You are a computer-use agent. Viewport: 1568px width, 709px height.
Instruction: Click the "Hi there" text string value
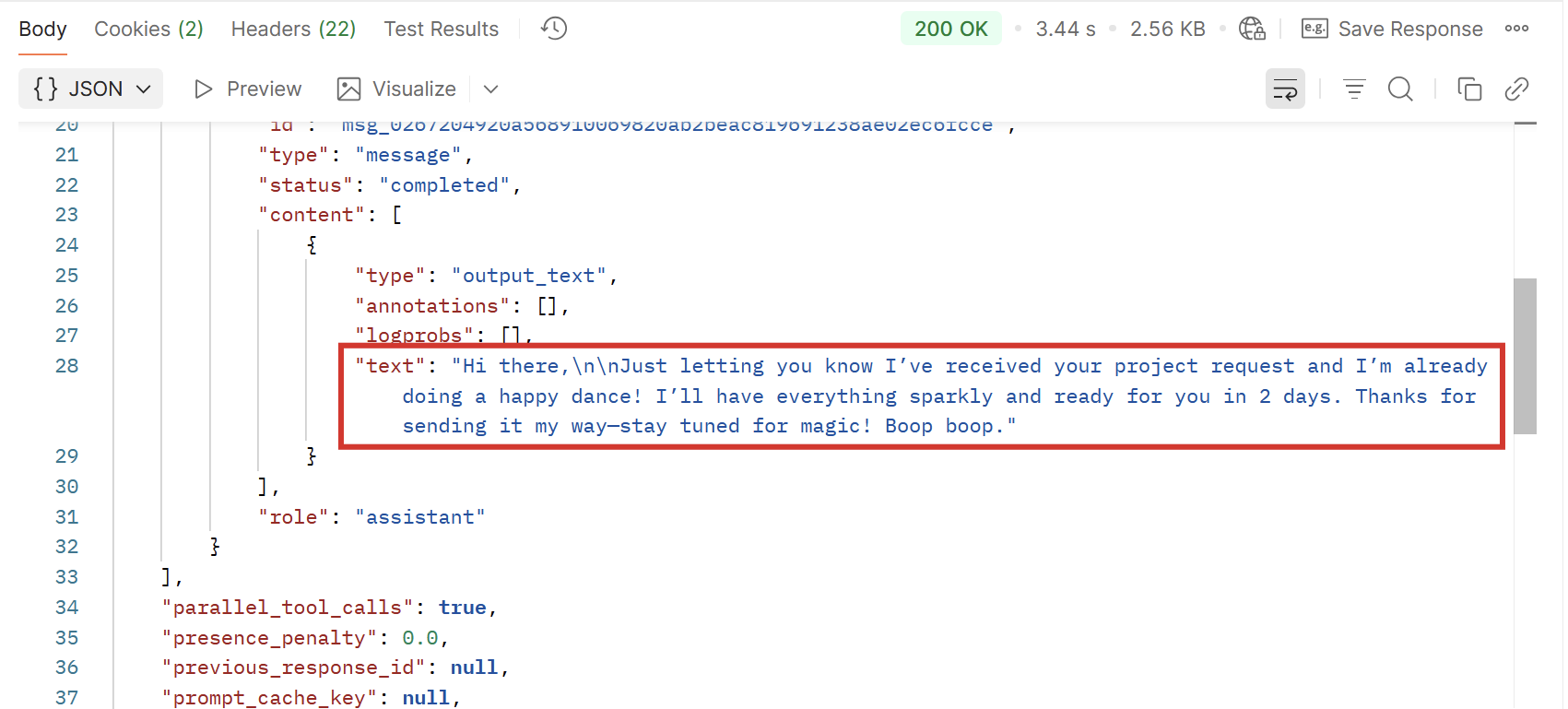[945, 396]
